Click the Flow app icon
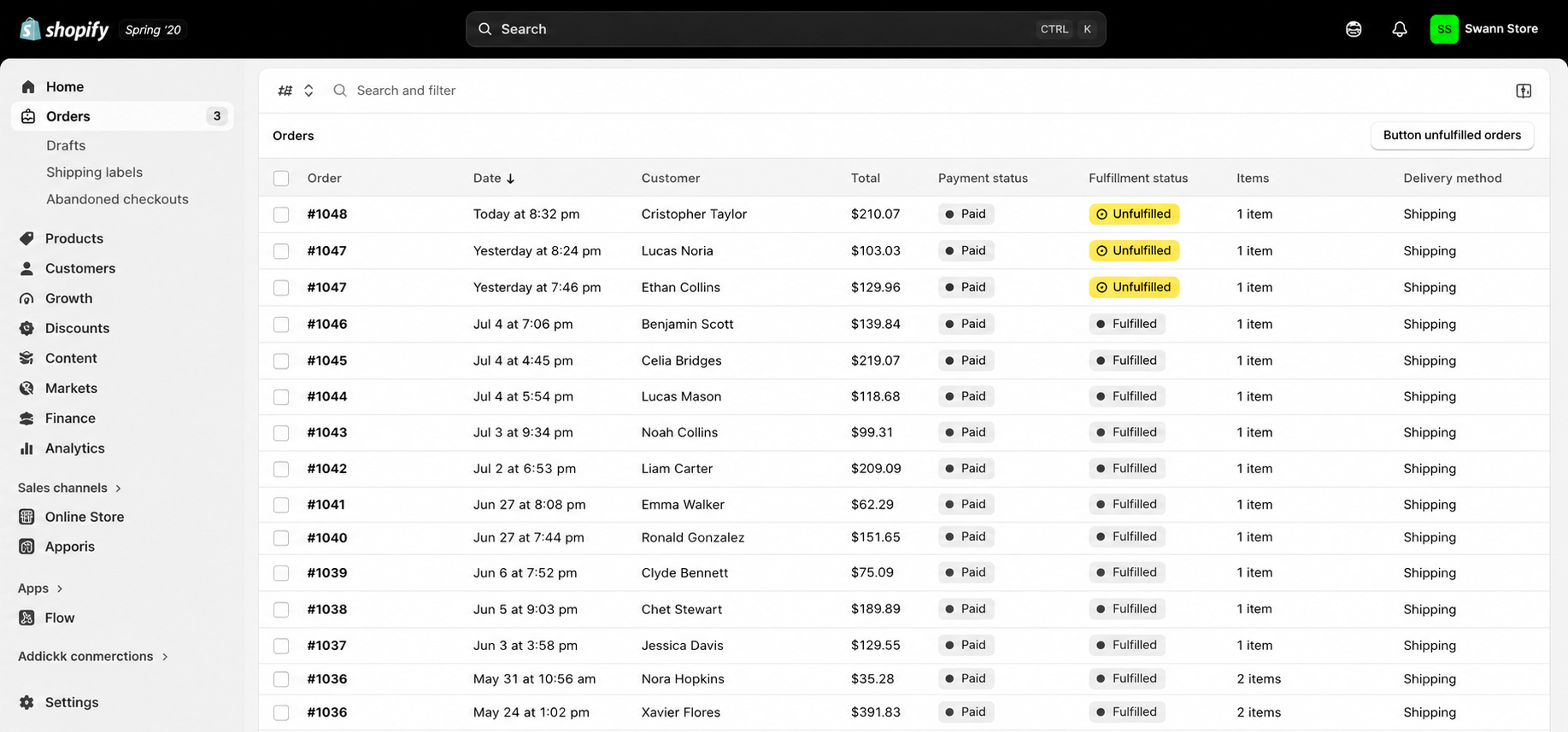This screenshot has height=732, width=1568. [27, 618]
